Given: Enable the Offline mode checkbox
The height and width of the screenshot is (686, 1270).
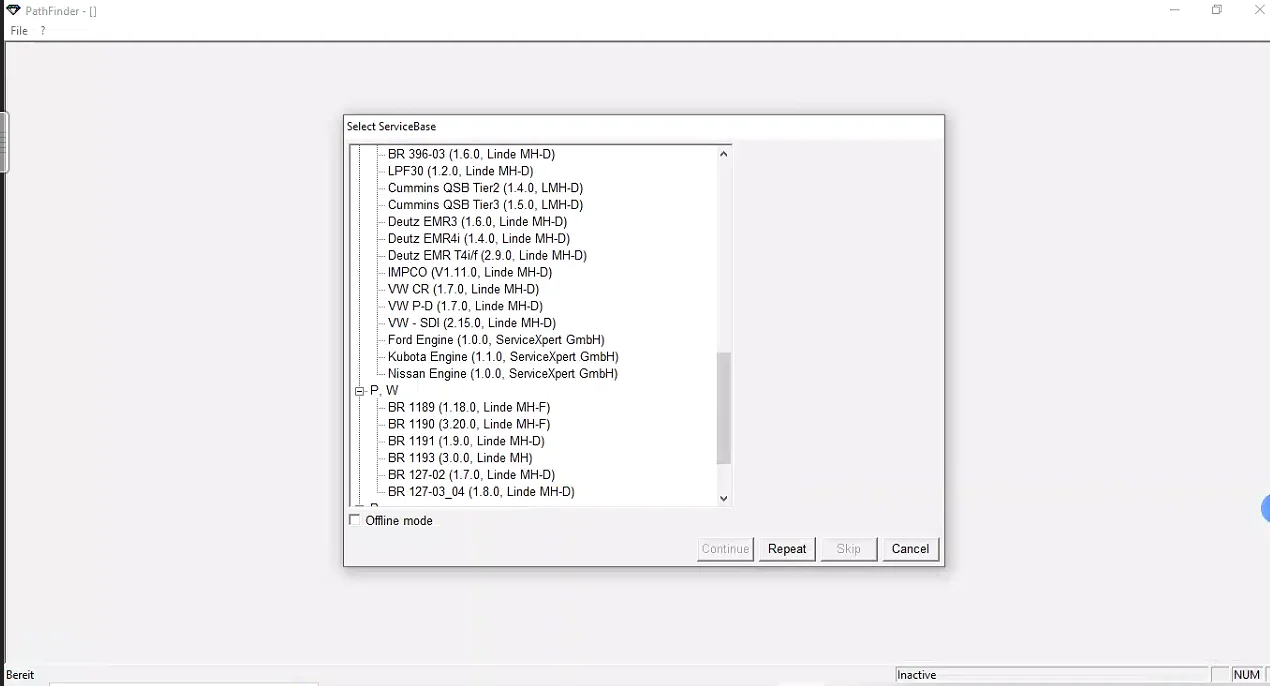Looking at the screenshot, I should pyautogui.click(x=355, y=520).
